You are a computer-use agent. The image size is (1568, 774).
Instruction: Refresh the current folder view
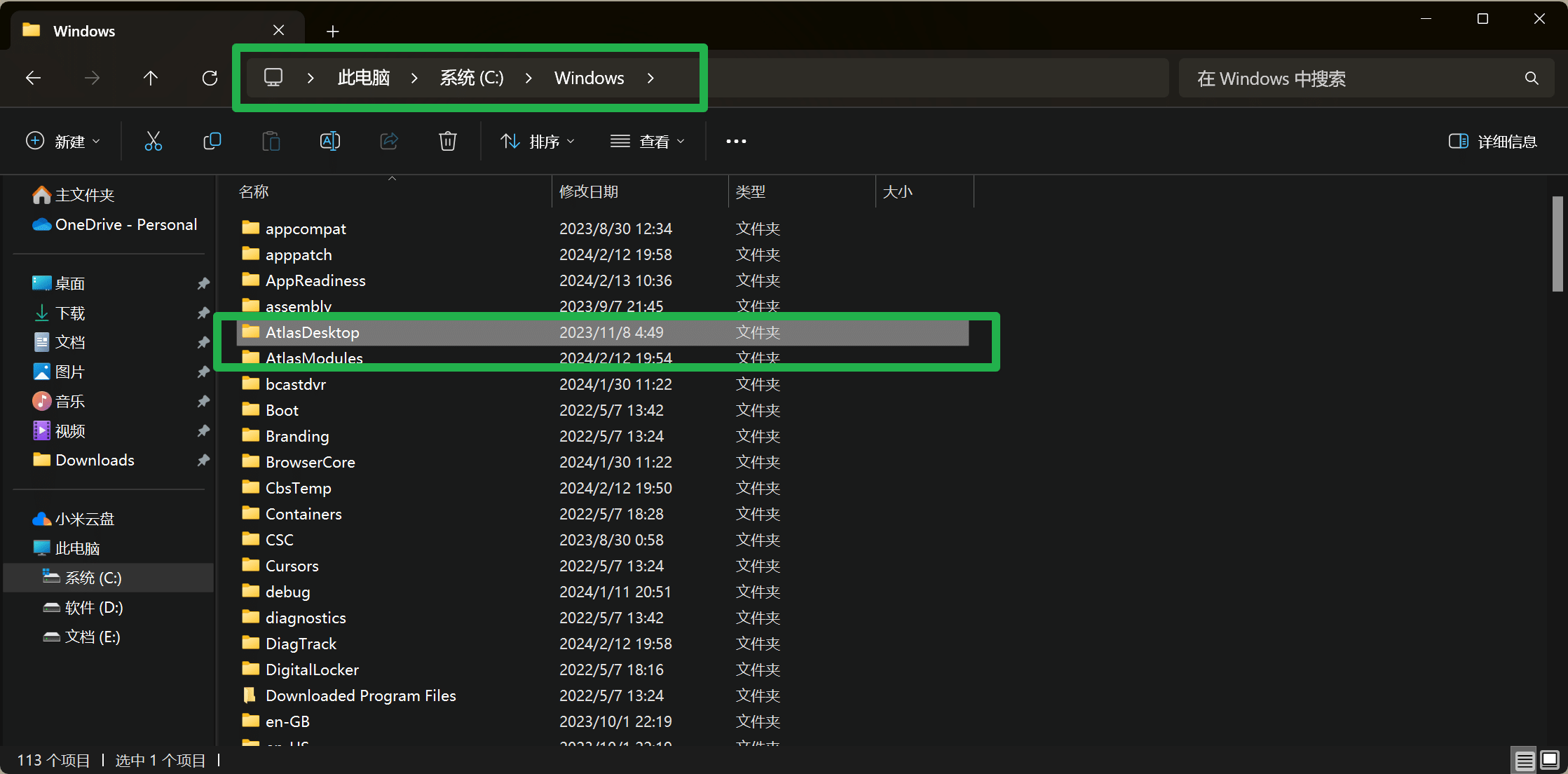pyautogui.click(x=210, y=78)
